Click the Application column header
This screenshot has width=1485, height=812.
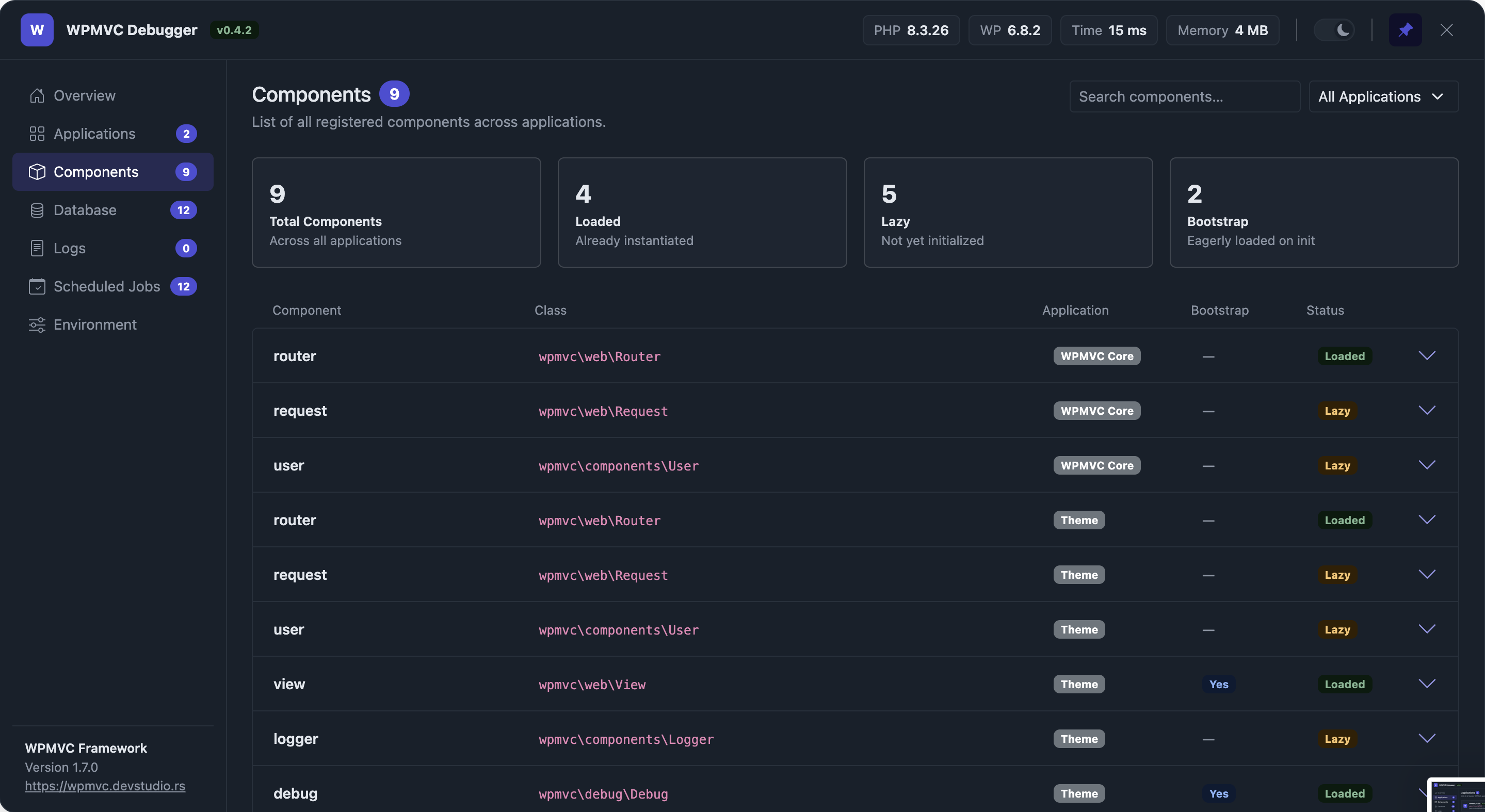(1075, 310)
